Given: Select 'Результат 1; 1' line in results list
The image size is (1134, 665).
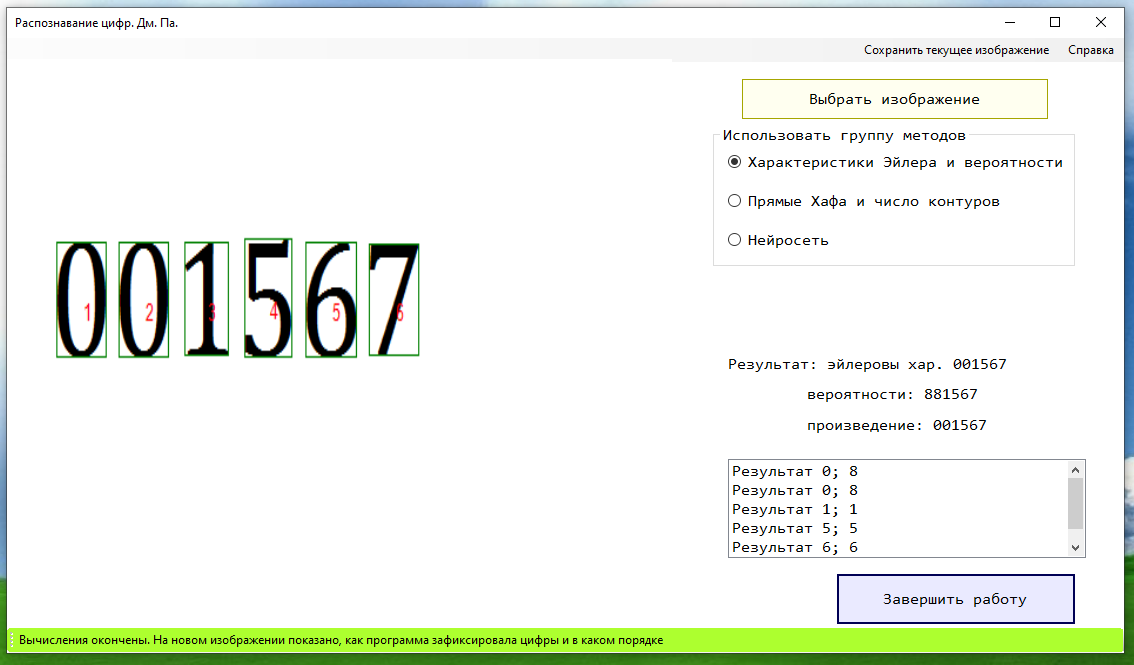Looking at the screenshot, I should pos(795,509).
